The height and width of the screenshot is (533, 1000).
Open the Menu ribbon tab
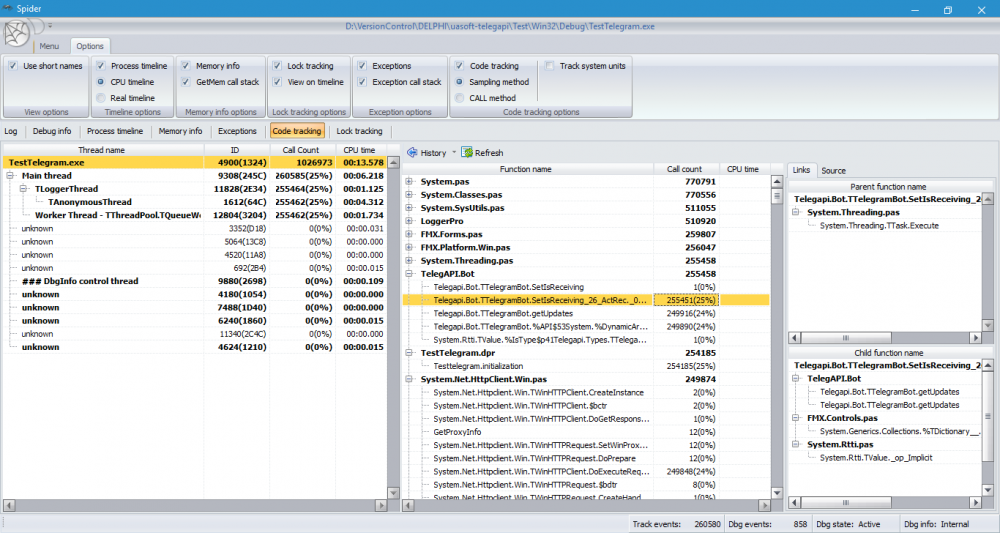click(x=49, y=46)
